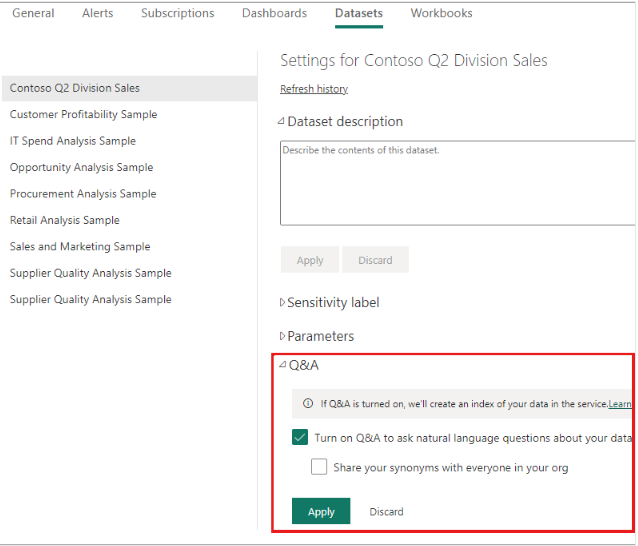Click green Apply button in Q&A section
Viewport: 638px width, 546px height.
coord(321,511)
